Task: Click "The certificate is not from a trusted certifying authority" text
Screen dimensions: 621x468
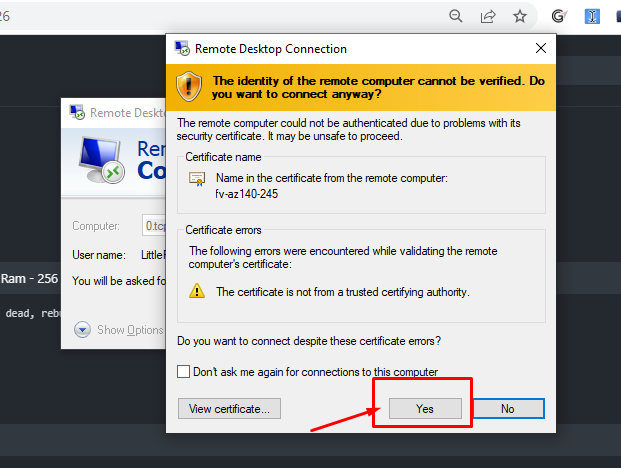Action: (x=343, y=292)
